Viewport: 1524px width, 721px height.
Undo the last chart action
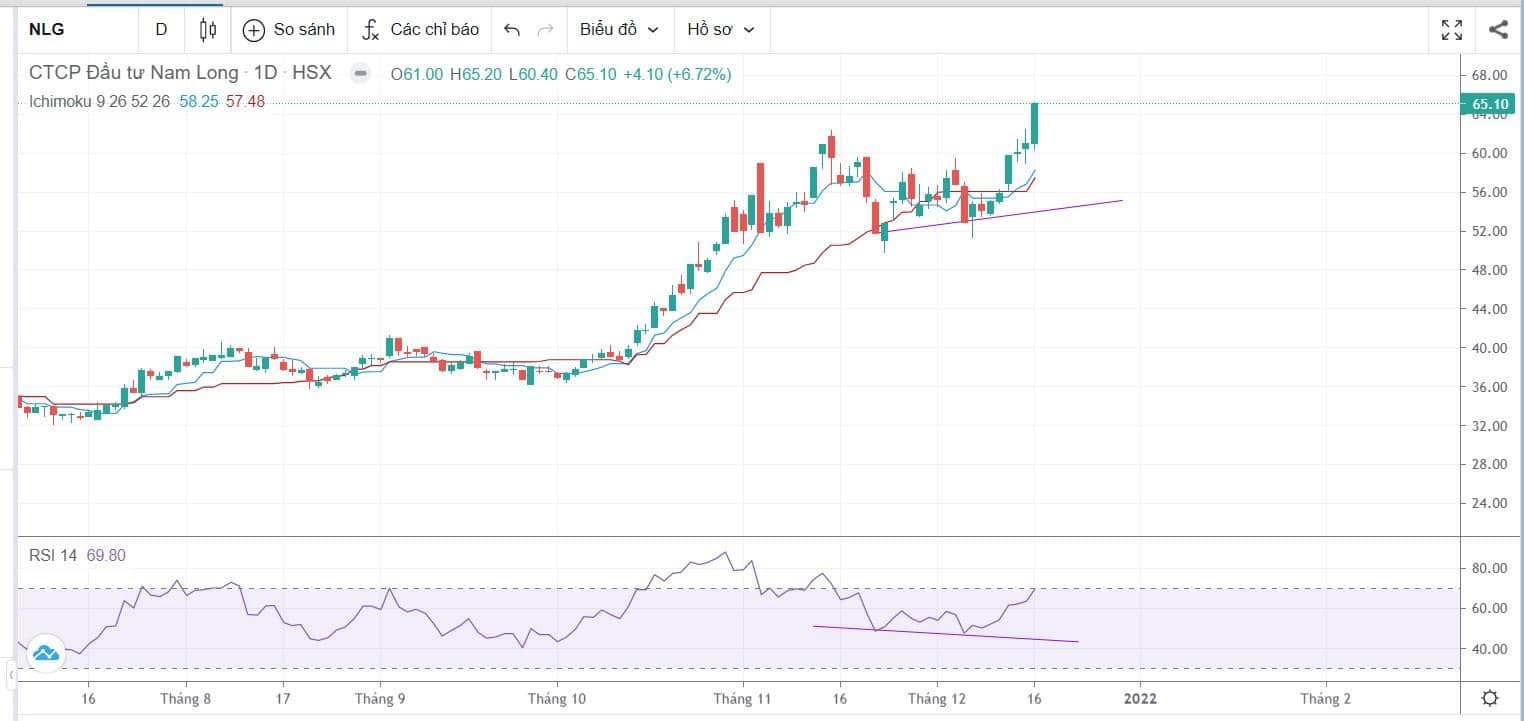click(x=512, y=29)
